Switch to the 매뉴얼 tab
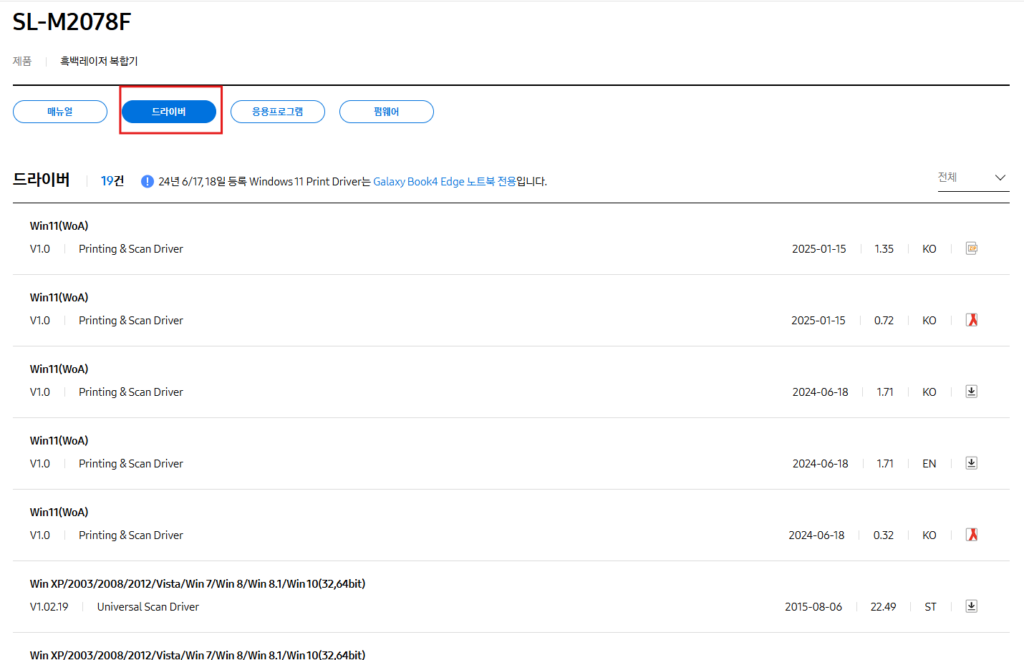This screenshot has height=660, width=1024. (x=60, y=112)
